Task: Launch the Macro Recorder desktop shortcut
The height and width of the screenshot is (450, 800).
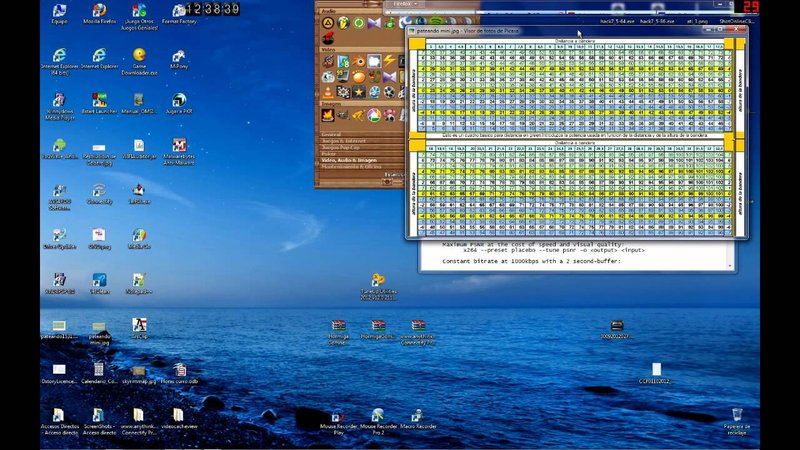Action: pos(418,419)
